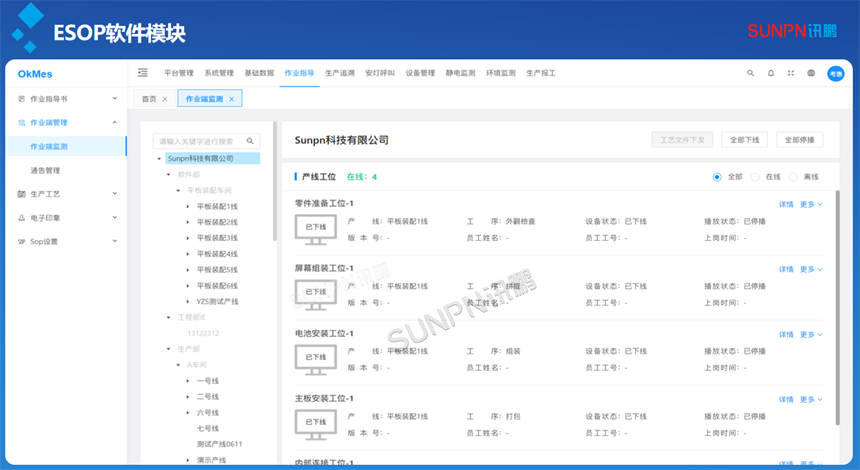The height and width of the screenshot is (470, 860).
Task: Select 通告管理 in the sidebar
Action: (x=45, y=171)
